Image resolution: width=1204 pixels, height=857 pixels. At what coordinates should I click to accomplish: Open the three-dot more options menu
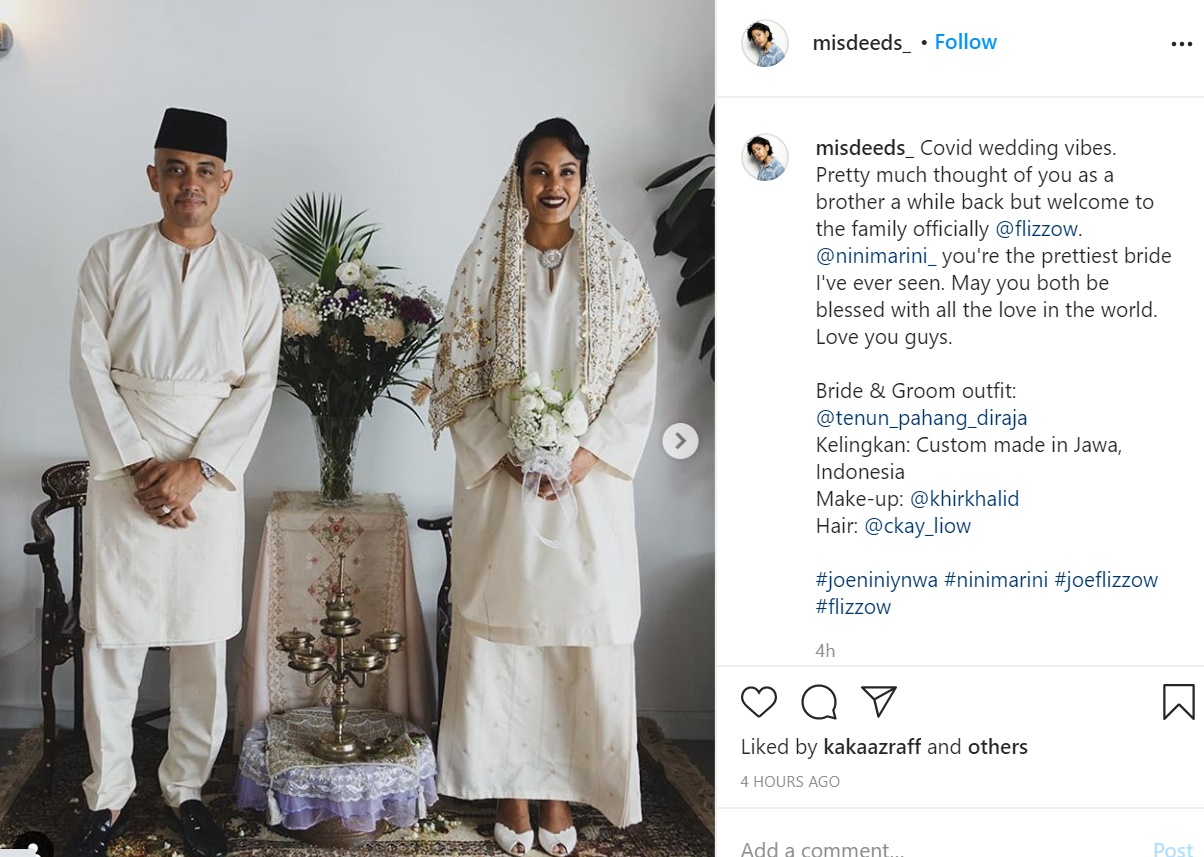[1181, 44]
